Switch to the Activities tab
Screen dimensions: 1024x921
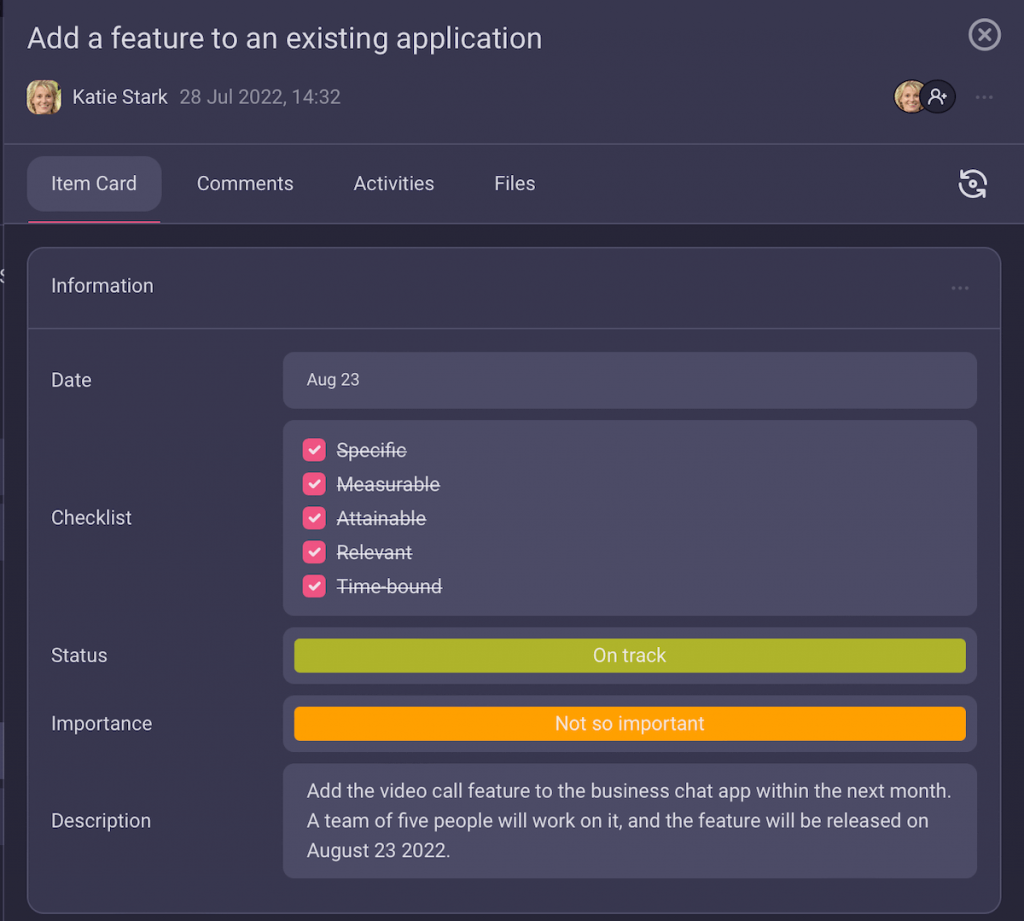[x=394, y=184]
